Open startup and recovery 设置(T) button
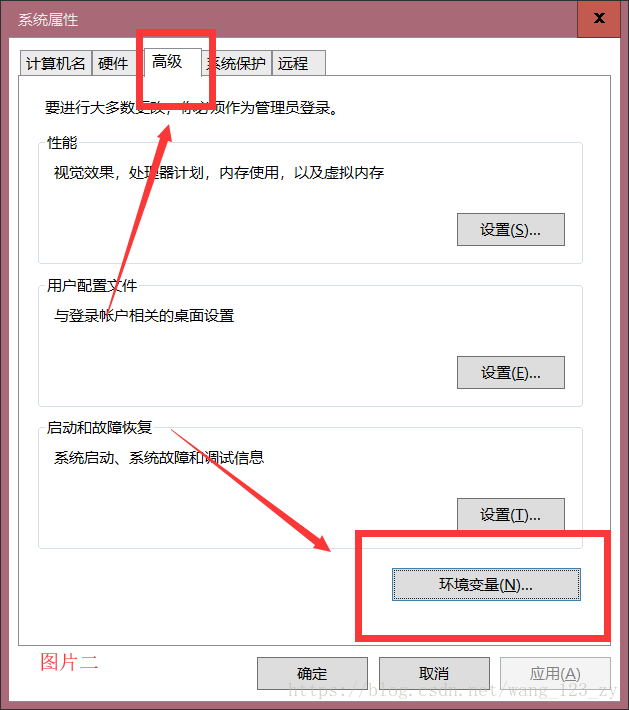629x710 pixels. (x=511, y=514)
